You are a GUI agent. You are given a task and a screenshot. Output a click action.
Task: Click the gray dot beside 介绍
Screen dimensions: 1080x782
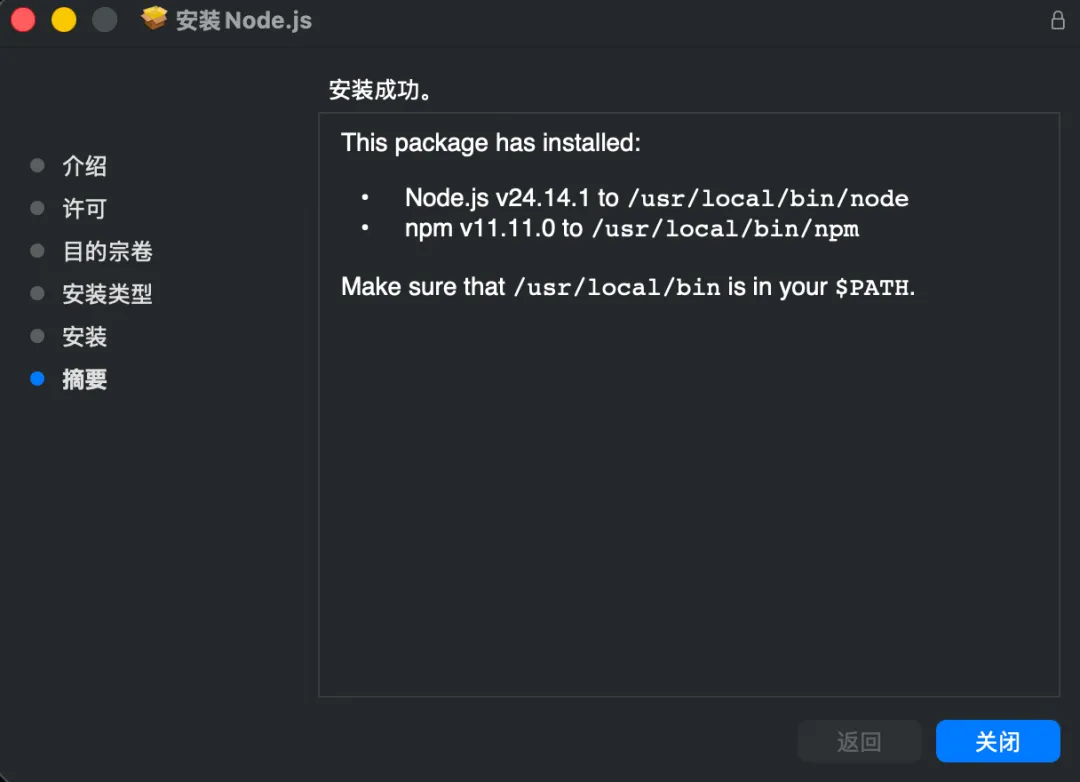coord(38,166)
